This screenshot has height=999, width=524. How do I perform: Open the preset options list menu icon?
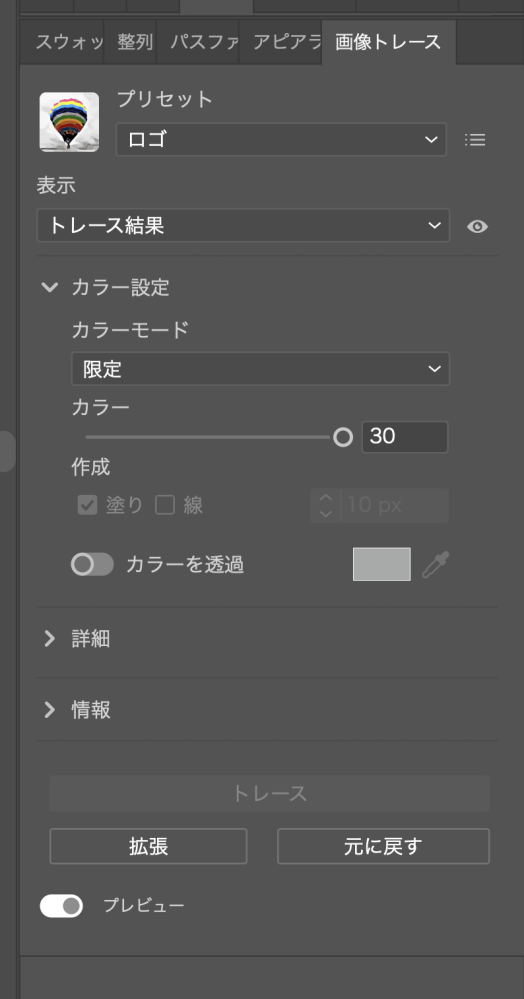tap(475, 140)
